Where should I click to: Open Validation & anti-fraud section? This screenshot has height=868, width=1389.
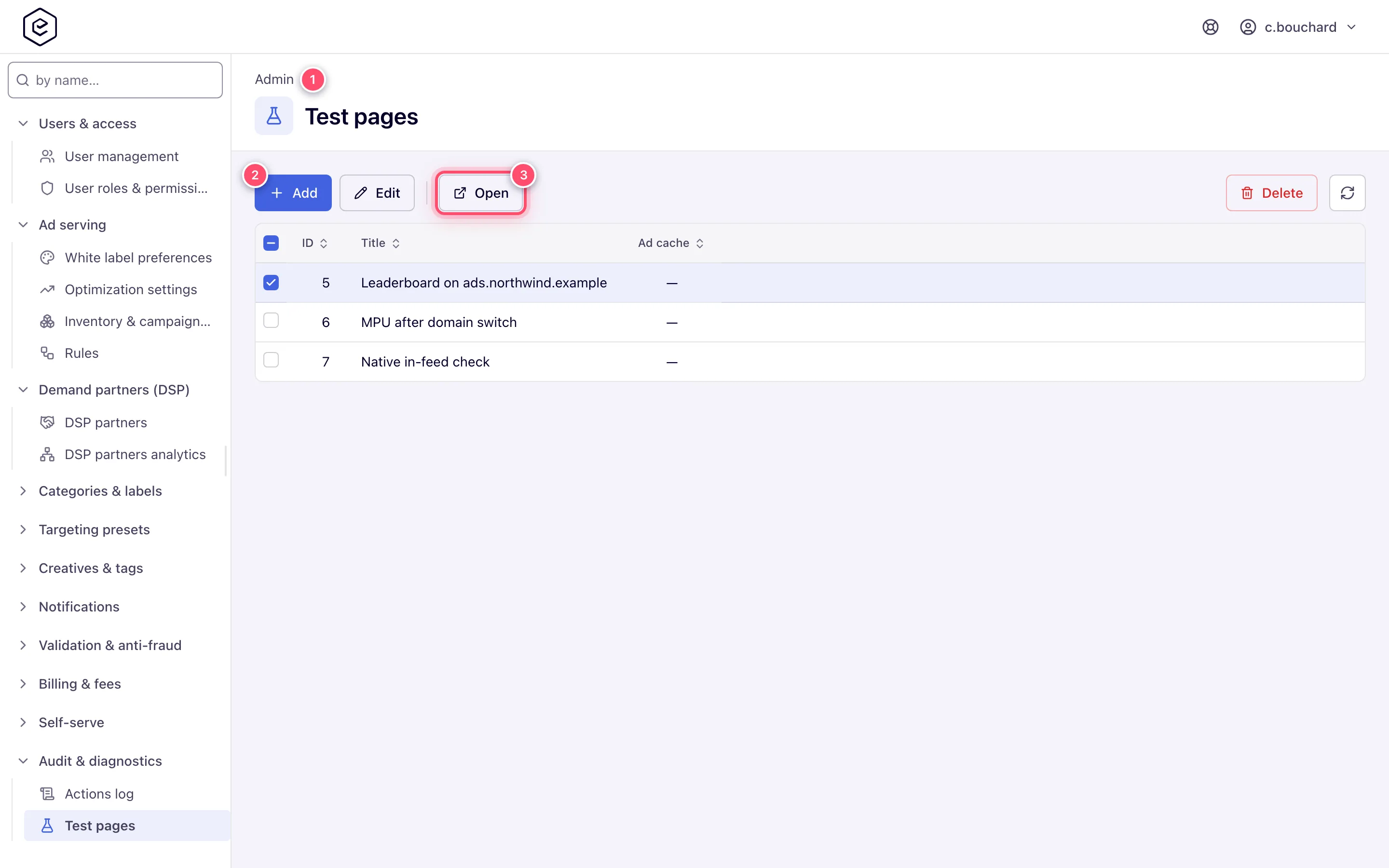coord(109,645)
